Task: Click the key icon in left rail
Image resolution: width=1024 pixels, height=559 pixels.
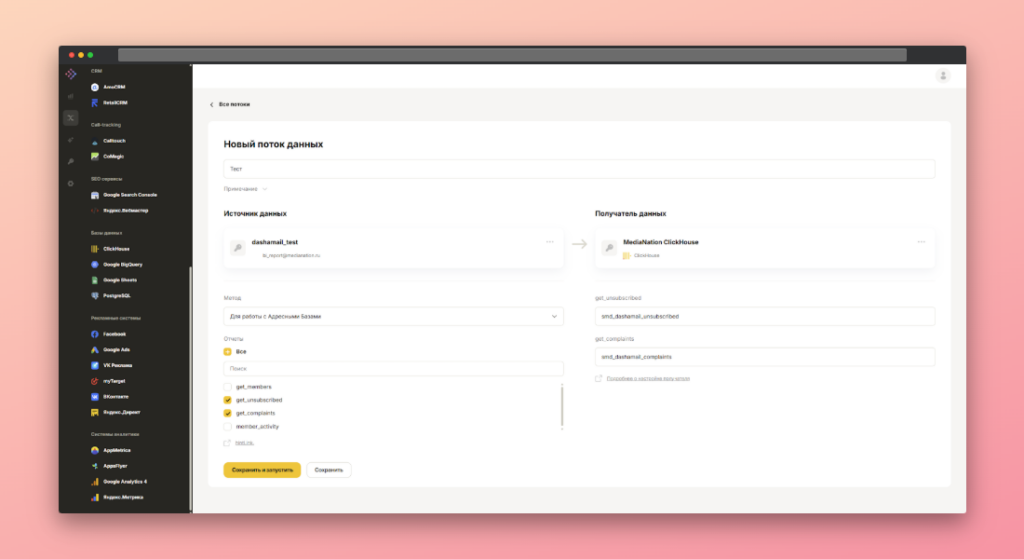Action: [x=71, y=161]
